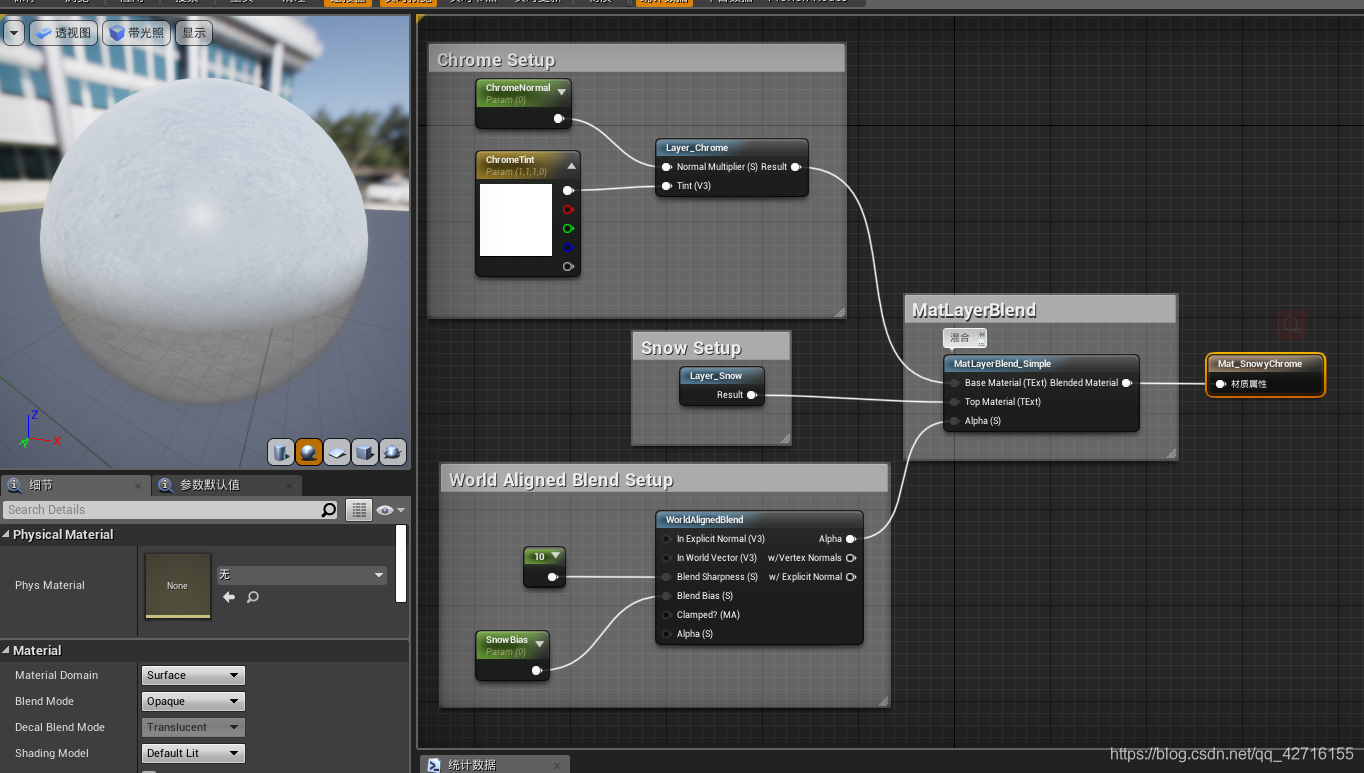The height and width of the screenshot is (773, 1364).
Task: Click the grid view options icon beside search
Action: pyautogui.click(x=358, y=510)
